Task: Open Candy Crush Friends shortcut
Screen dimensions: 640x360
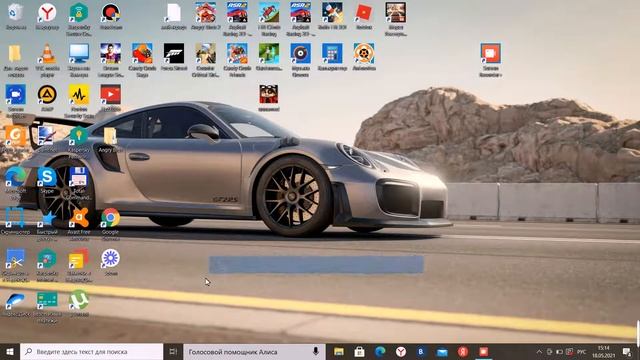Action: pyautogui.click(x=237, y=53)
